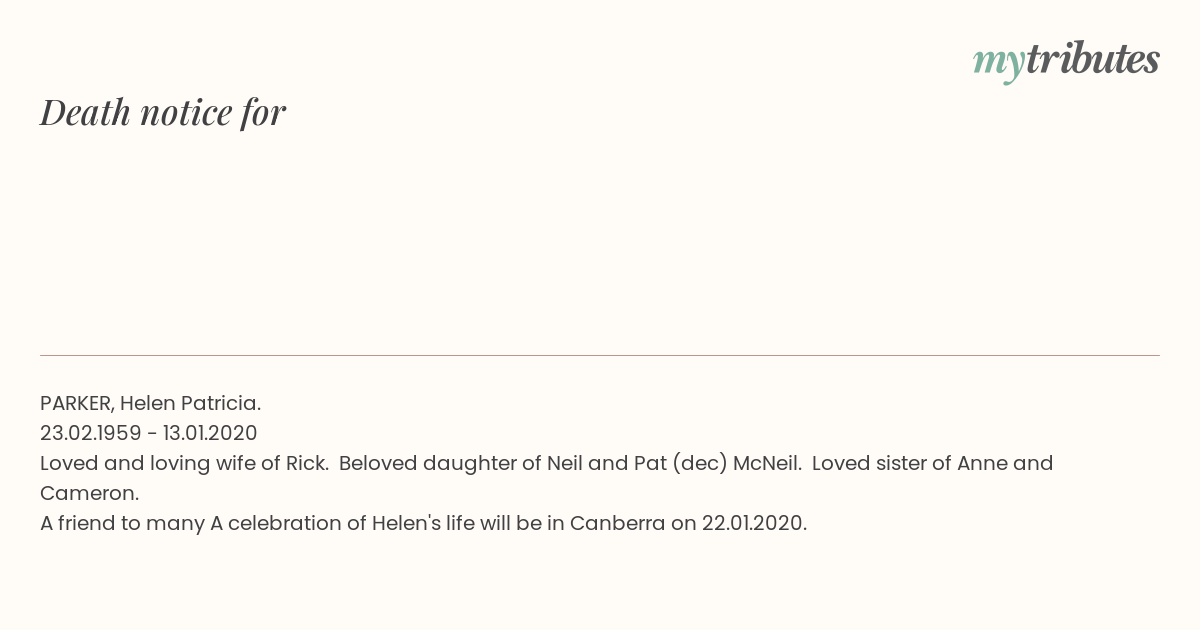Image resolution: width=1200 pixels, height=630 pixels.
Task: Click the green "my" in the logo
Action: point(999,64)
